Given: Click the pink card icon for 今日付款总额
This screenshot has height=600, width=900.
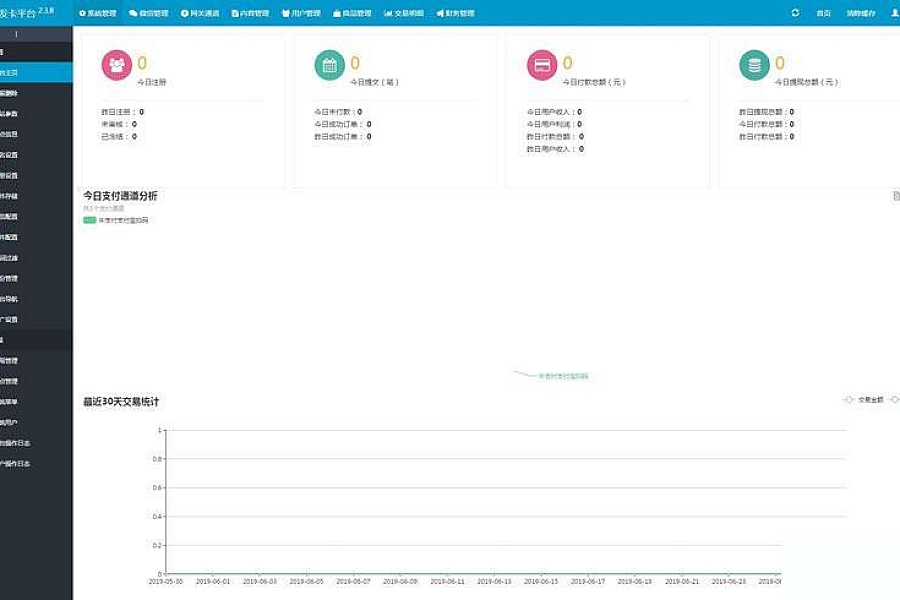Looking at the screenshot, I should (x=542, y=65).
